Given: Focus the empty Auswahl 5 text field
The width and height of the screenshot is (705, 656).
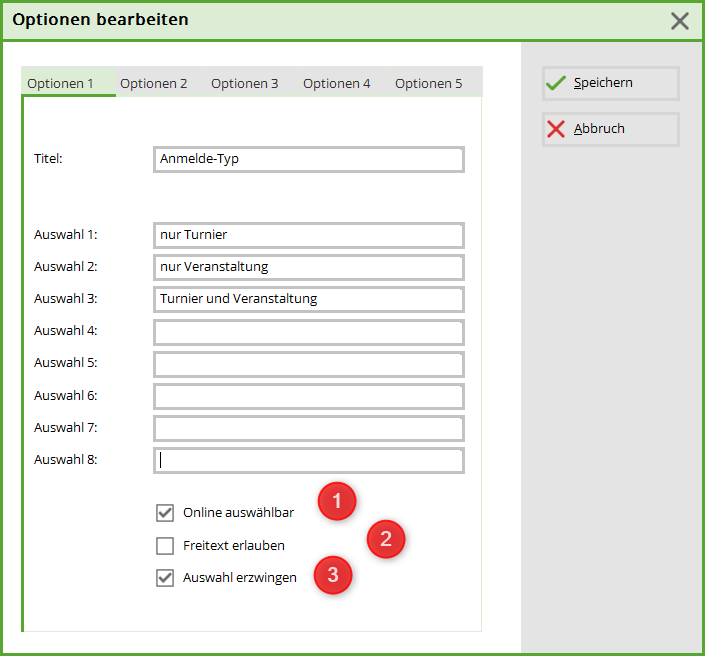Looking at the screenshot, I should 309,364.
